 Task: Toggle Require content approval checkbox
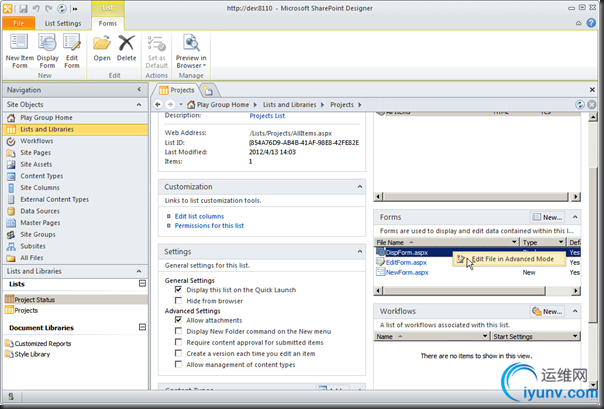point(178,342)
